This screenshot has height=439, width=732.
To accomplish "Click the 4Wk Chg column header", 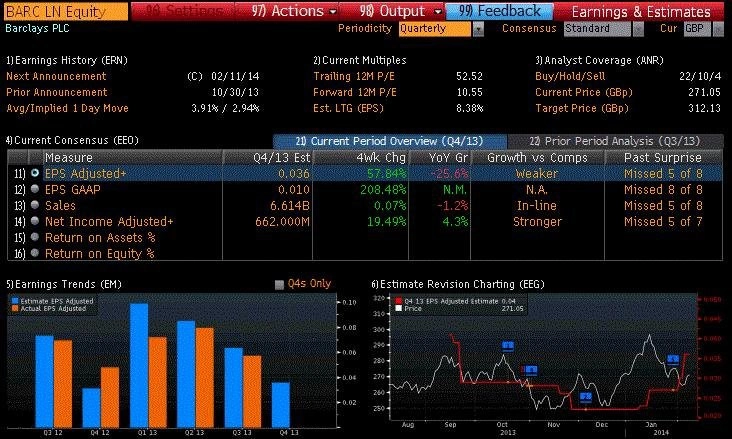I will pyautogui.click(x=360, y=157).
